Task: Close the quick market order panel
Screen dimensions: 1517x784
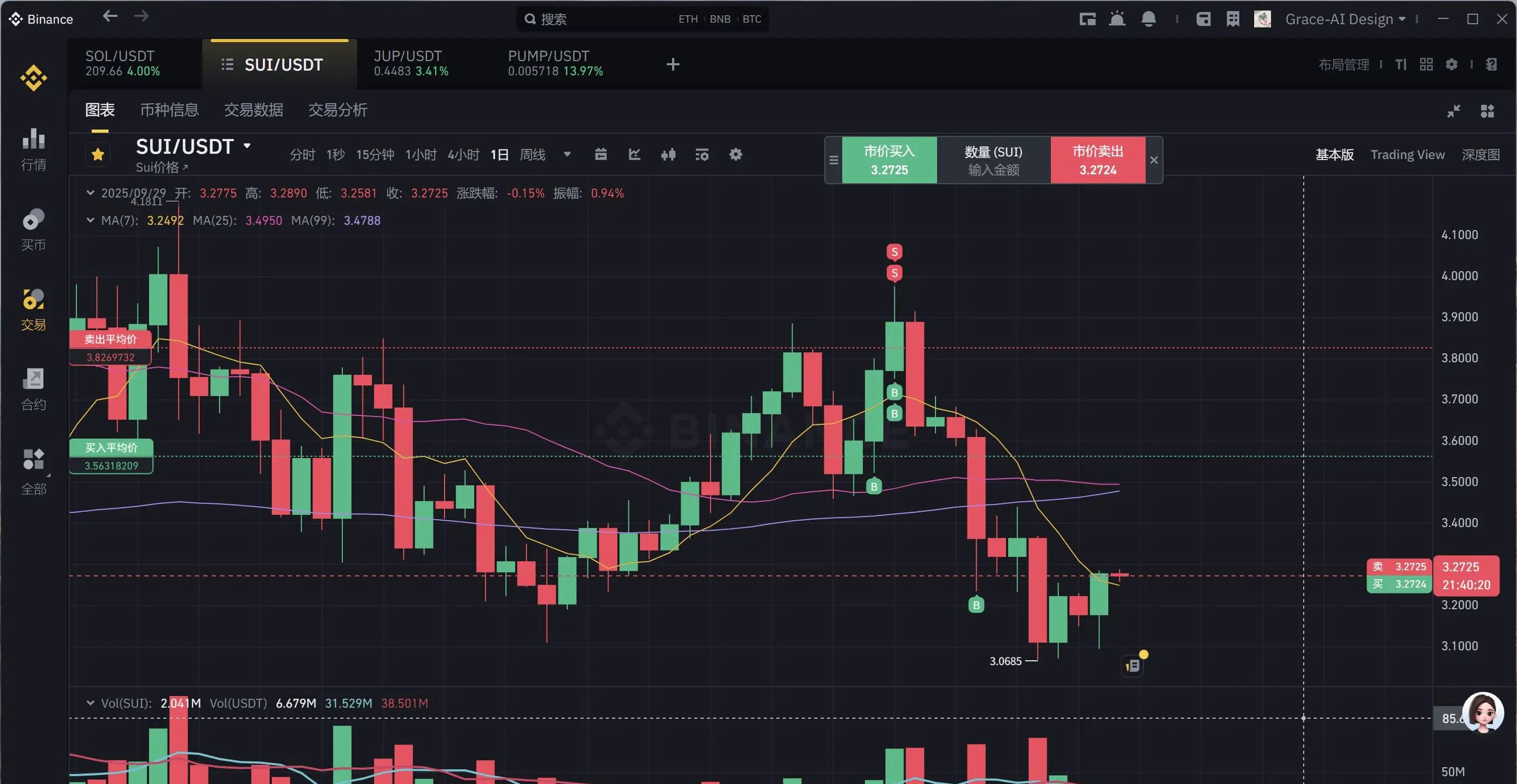Action: pyautogui.click(x=1154, y=160)
